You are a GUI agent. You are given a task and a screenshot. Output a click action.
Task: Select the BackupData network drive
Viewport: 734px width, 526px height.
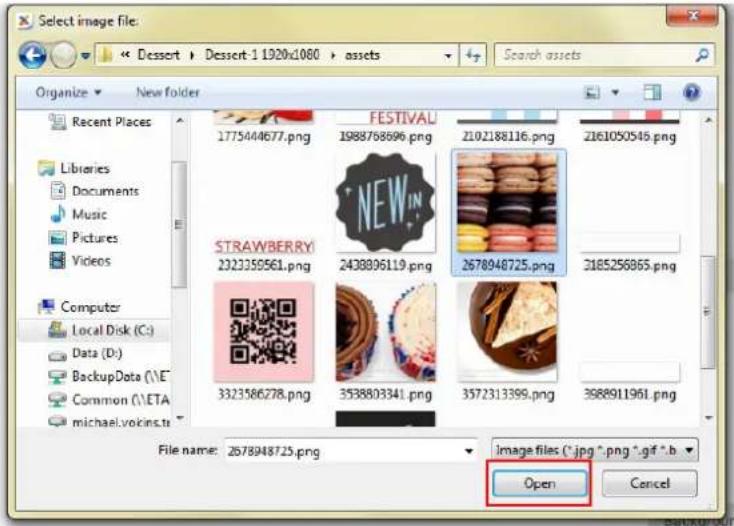(x=121, y=377)
